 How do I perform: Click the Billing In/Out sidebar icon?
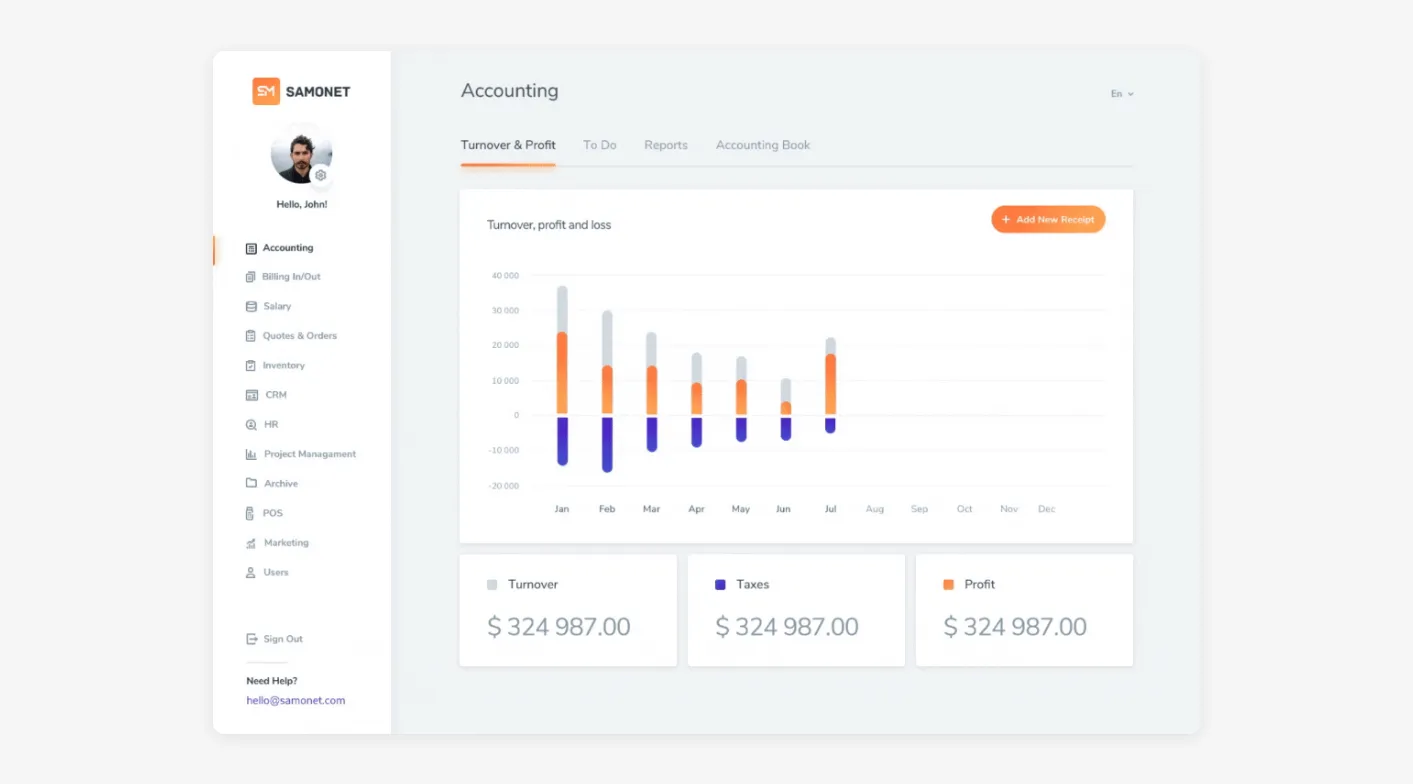251,277
